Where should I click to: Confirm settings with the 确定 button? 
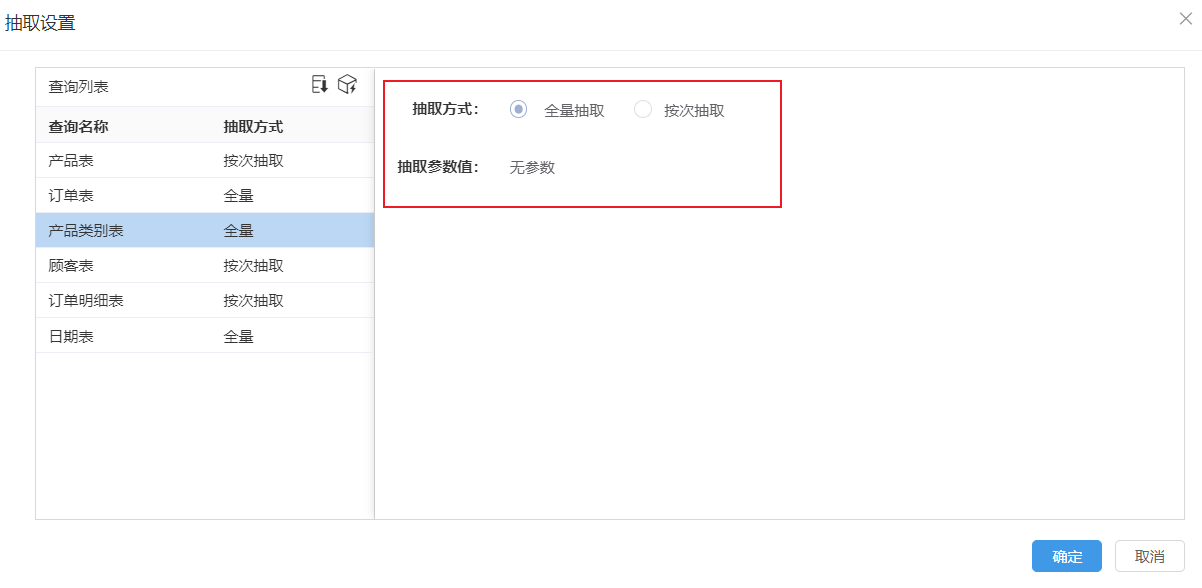1067,556
